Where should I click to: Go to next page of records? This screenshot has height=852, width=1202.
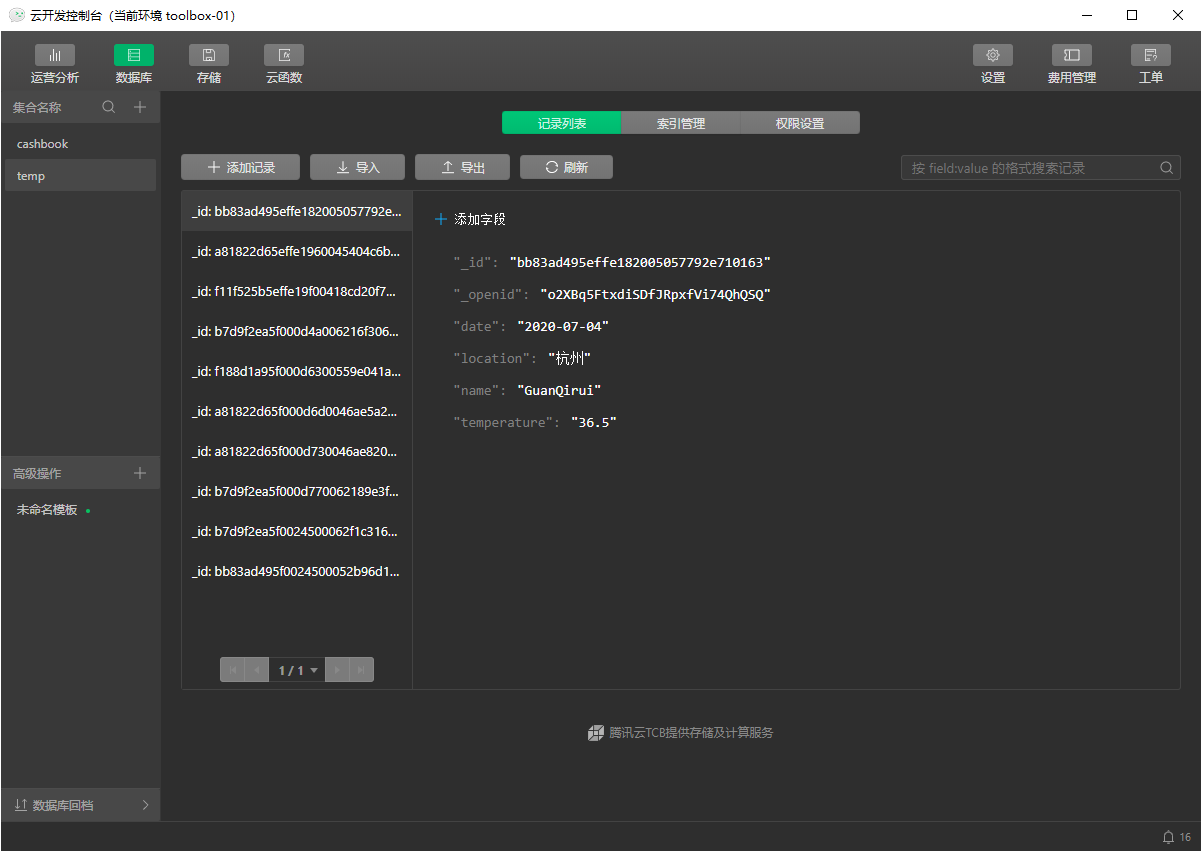click(x=337, y=670)
